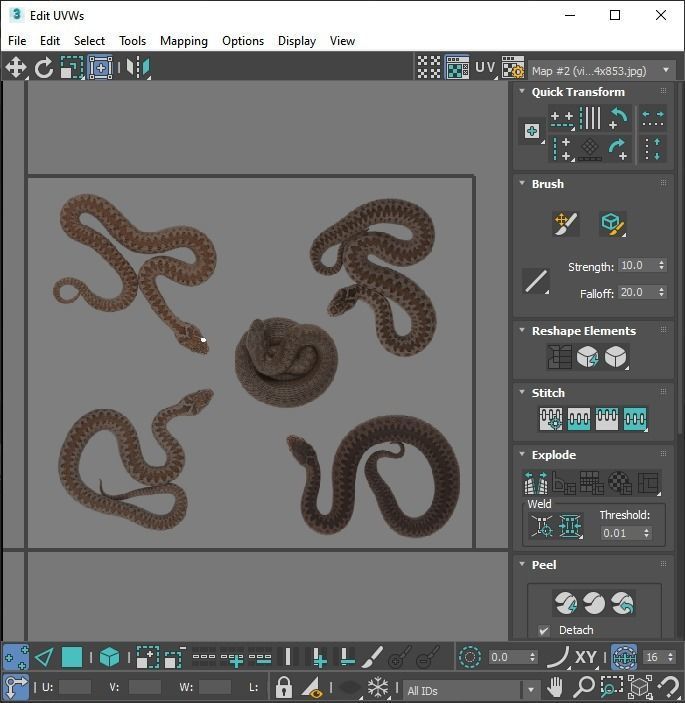
Task: Click Straighten Selection in Reshape Elements
Action: coord(559,357)
